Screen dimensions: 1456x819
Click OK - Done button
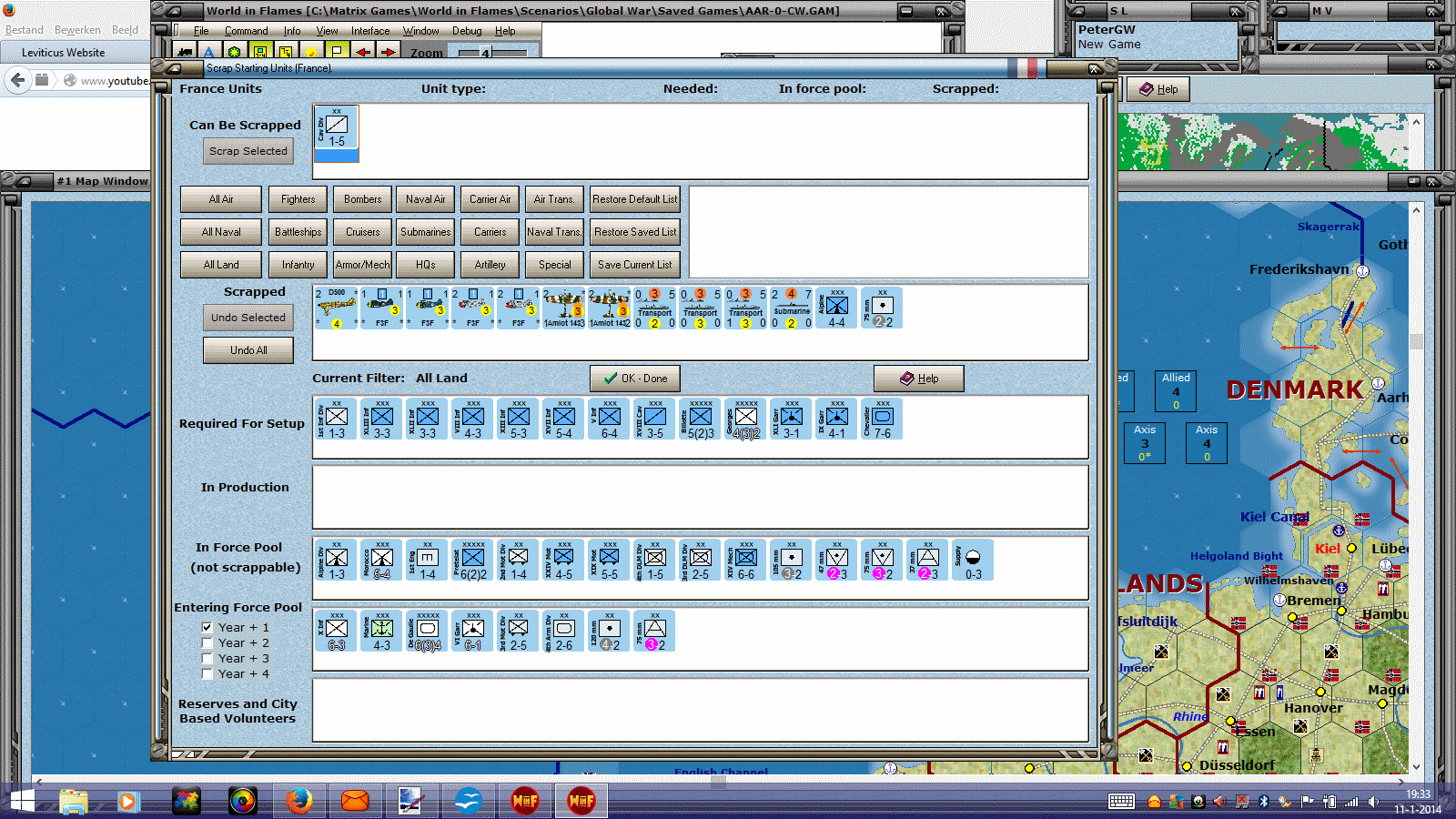pyautogui.click(x=635, y=379)
